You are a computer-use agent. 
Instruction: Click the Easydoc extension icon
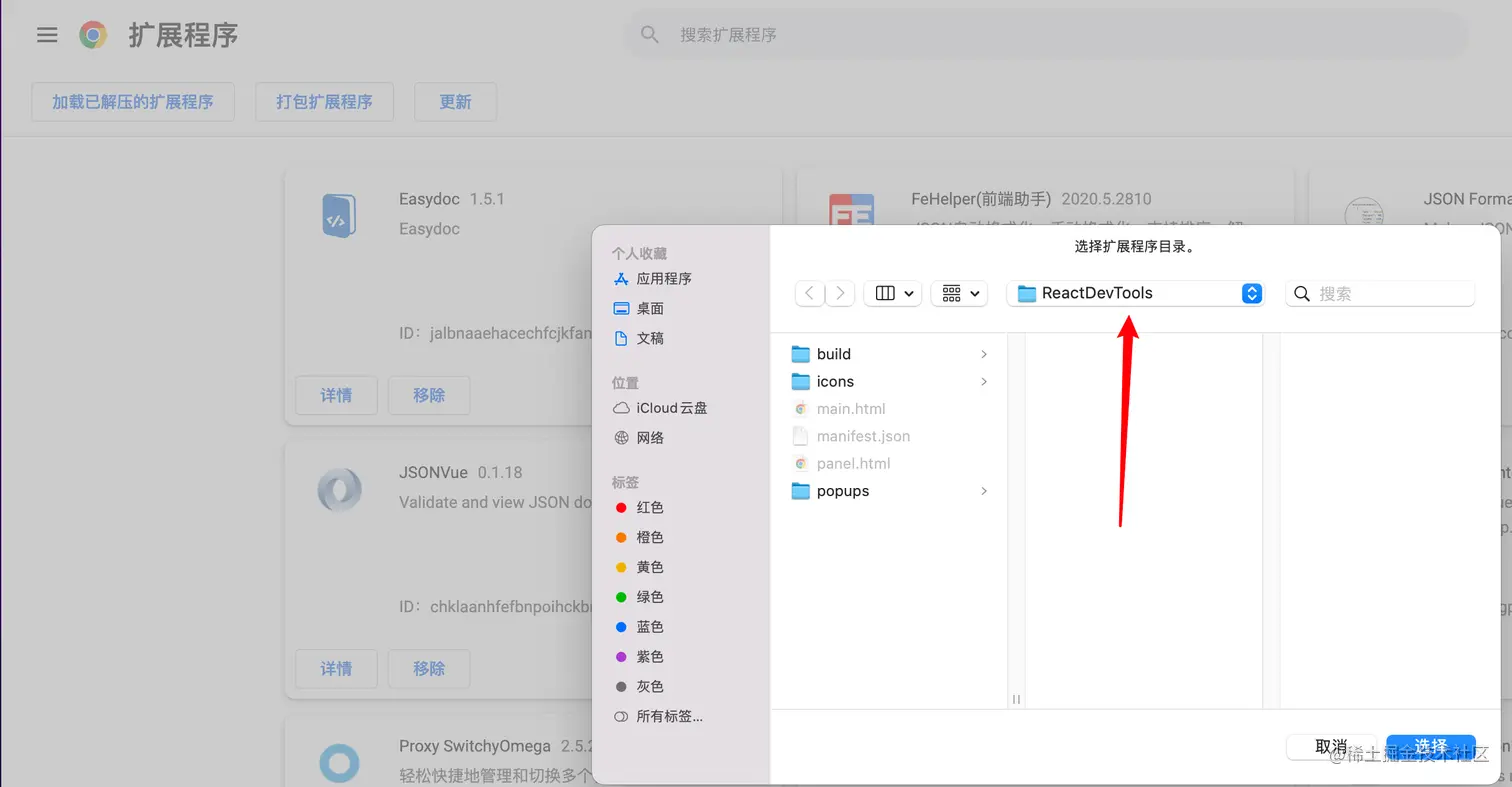click(x=339, y=216)
